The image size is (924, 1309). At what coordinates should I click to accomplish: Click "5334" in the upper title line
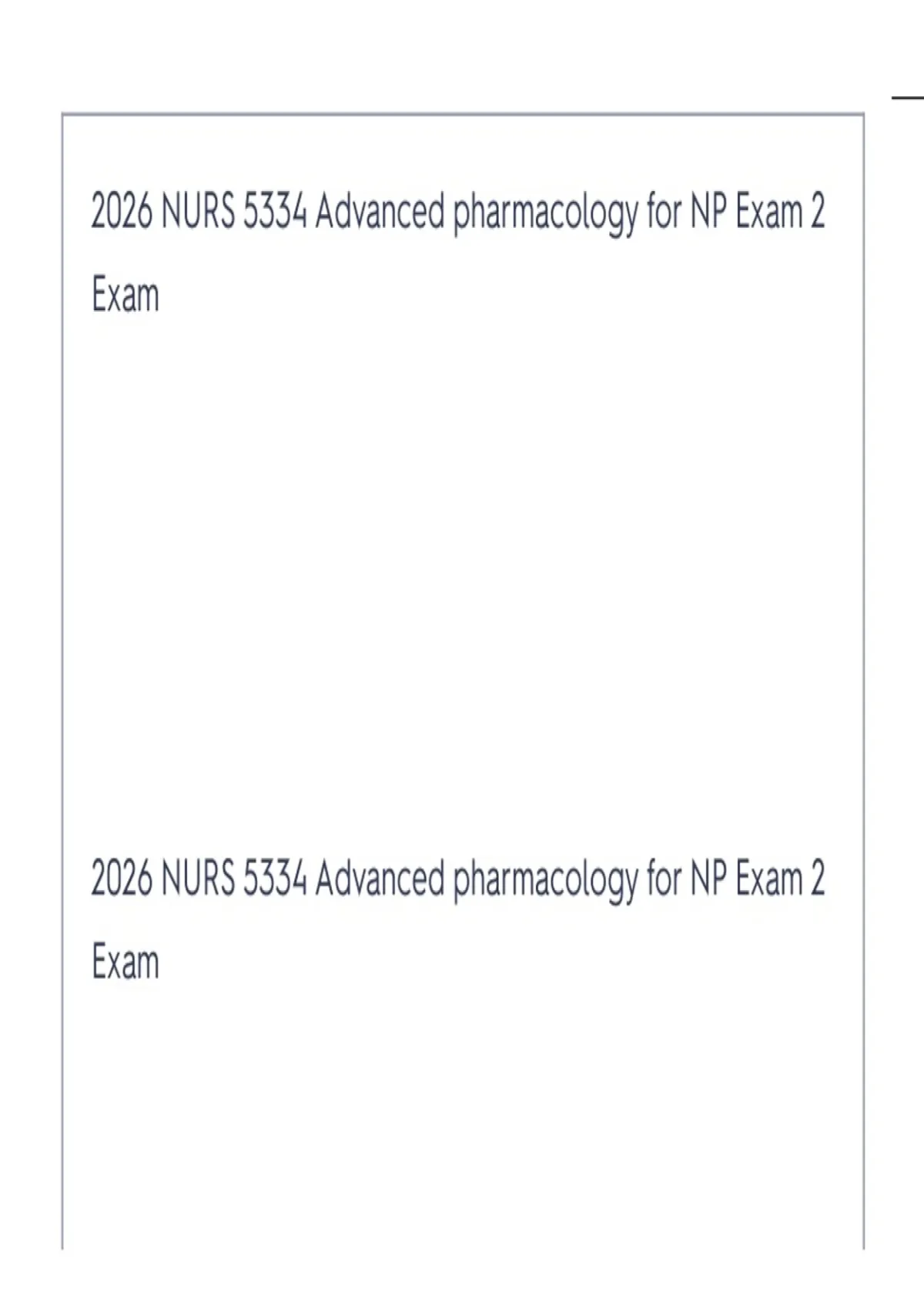click(x=276, y=212)
